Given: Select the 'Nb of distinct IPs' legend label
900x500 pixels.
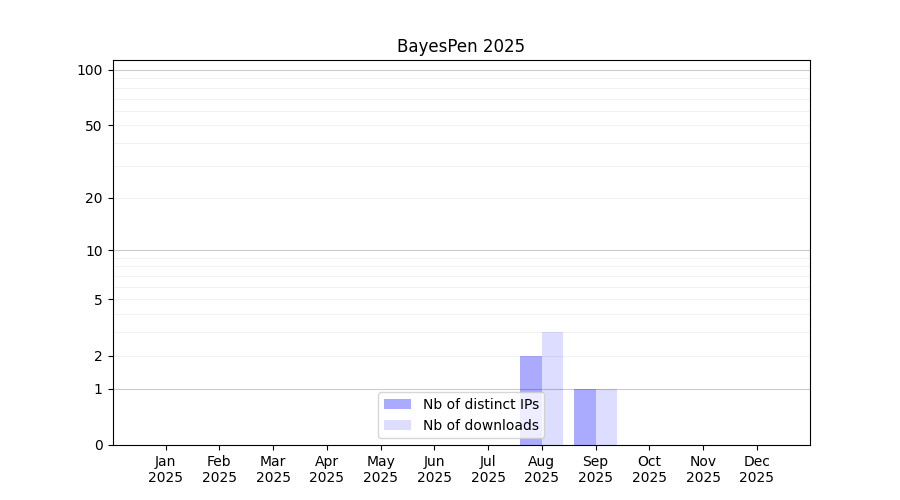Looking at the screenshot, I should (481, 404).
